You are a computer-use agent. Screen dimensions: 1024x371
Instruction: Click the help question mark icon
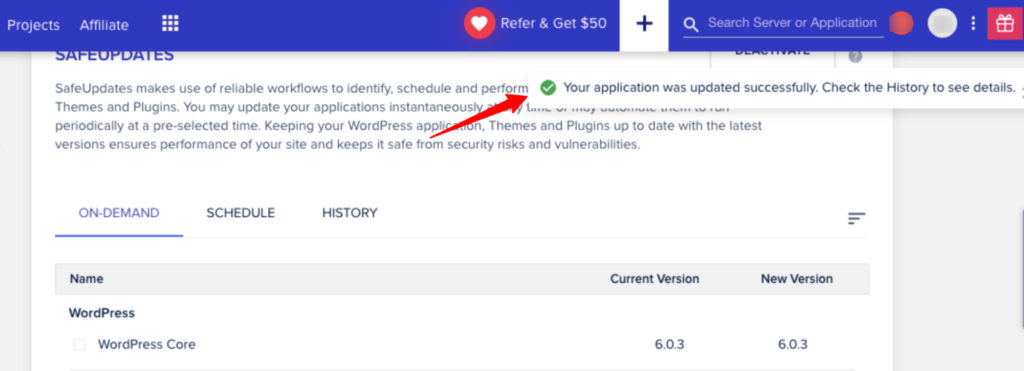point(856,56)
